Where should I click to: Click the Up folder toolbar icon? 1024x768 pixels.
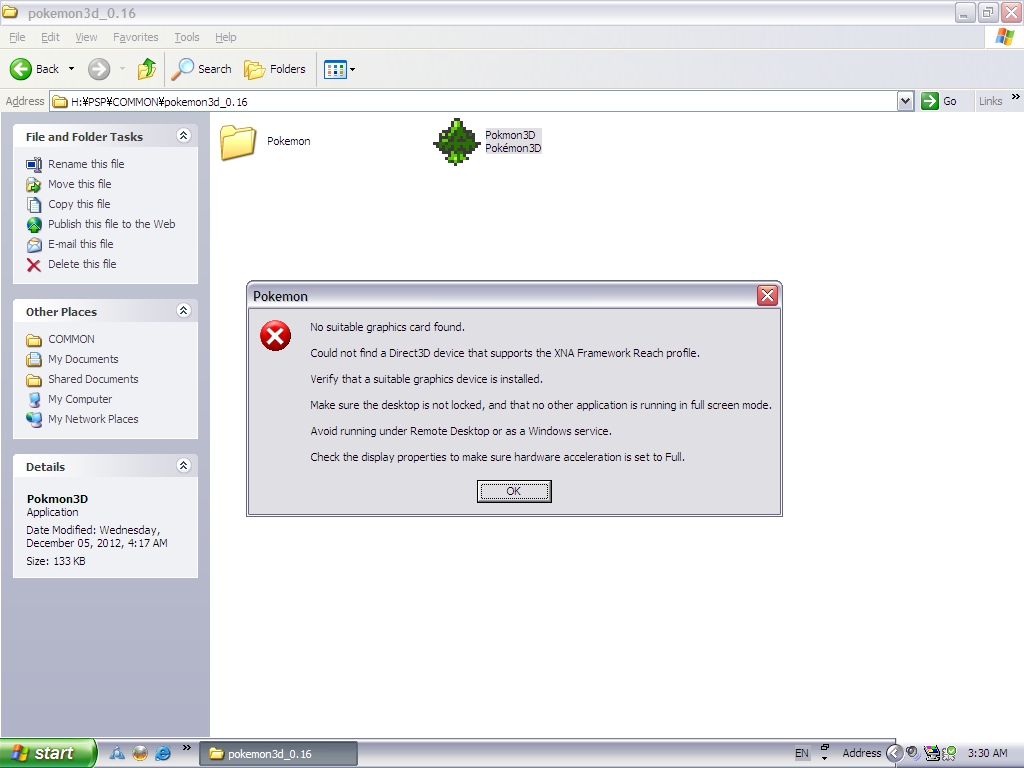147,69
